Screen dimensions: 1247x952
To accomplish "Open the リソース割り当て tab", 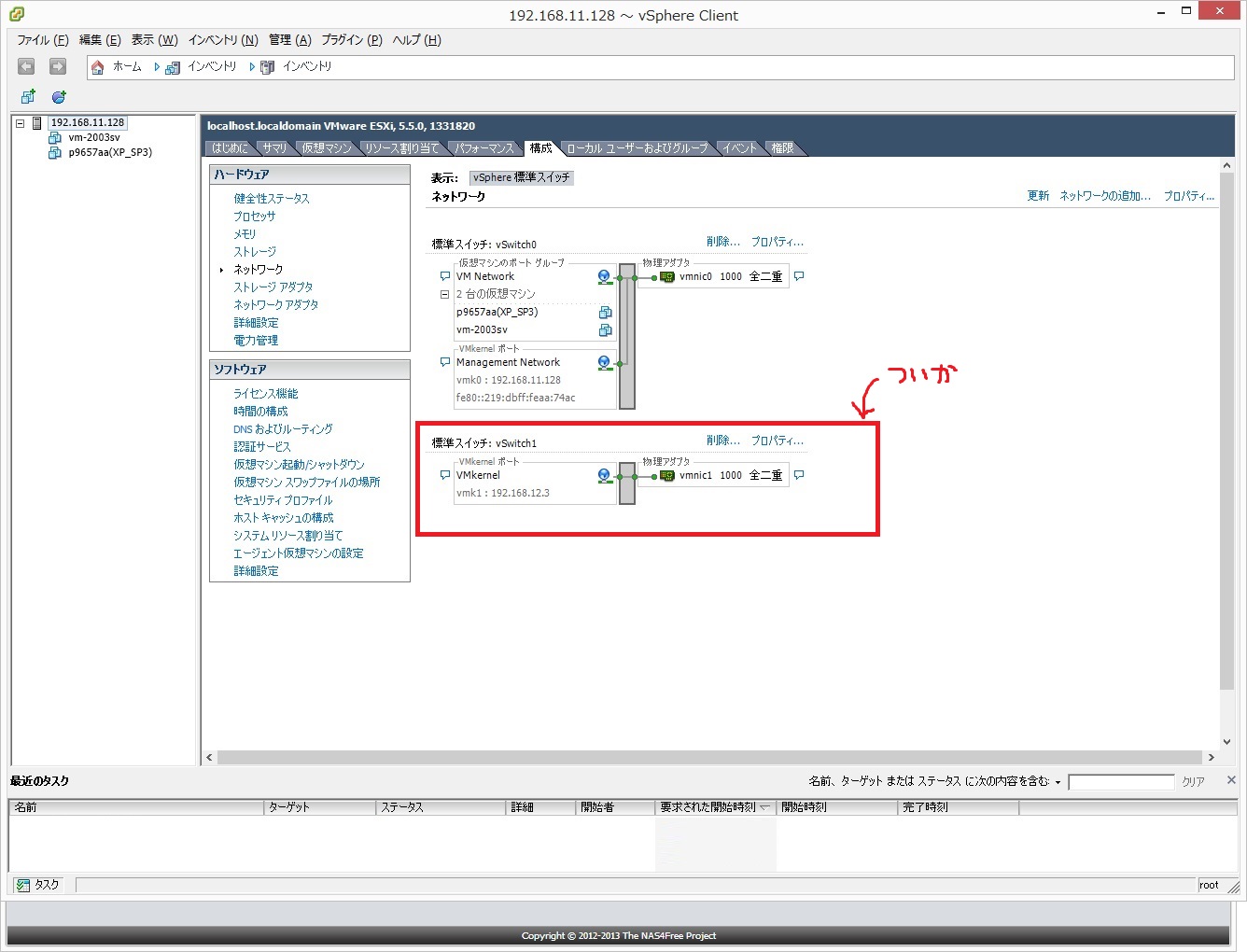I will (x=401, y=148).
